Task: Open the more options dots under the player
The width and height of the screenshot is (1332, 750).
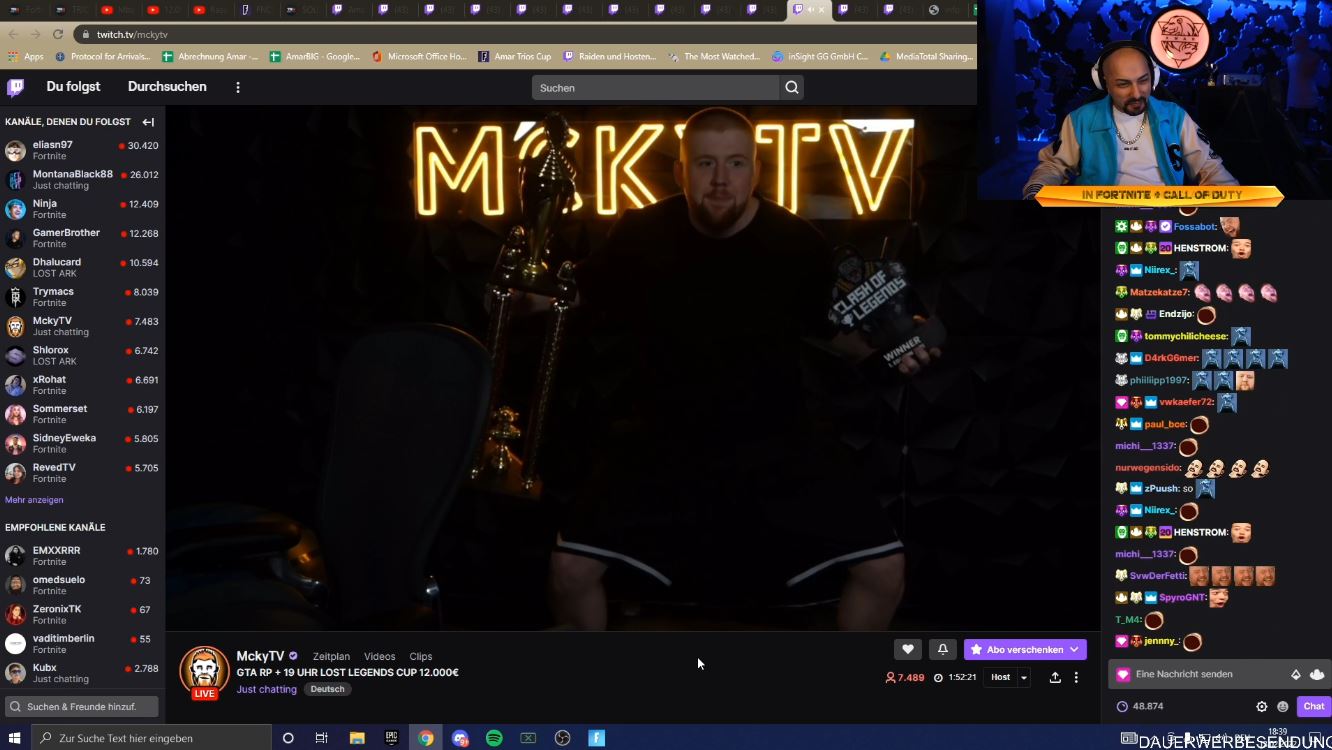Action: 1076,678
